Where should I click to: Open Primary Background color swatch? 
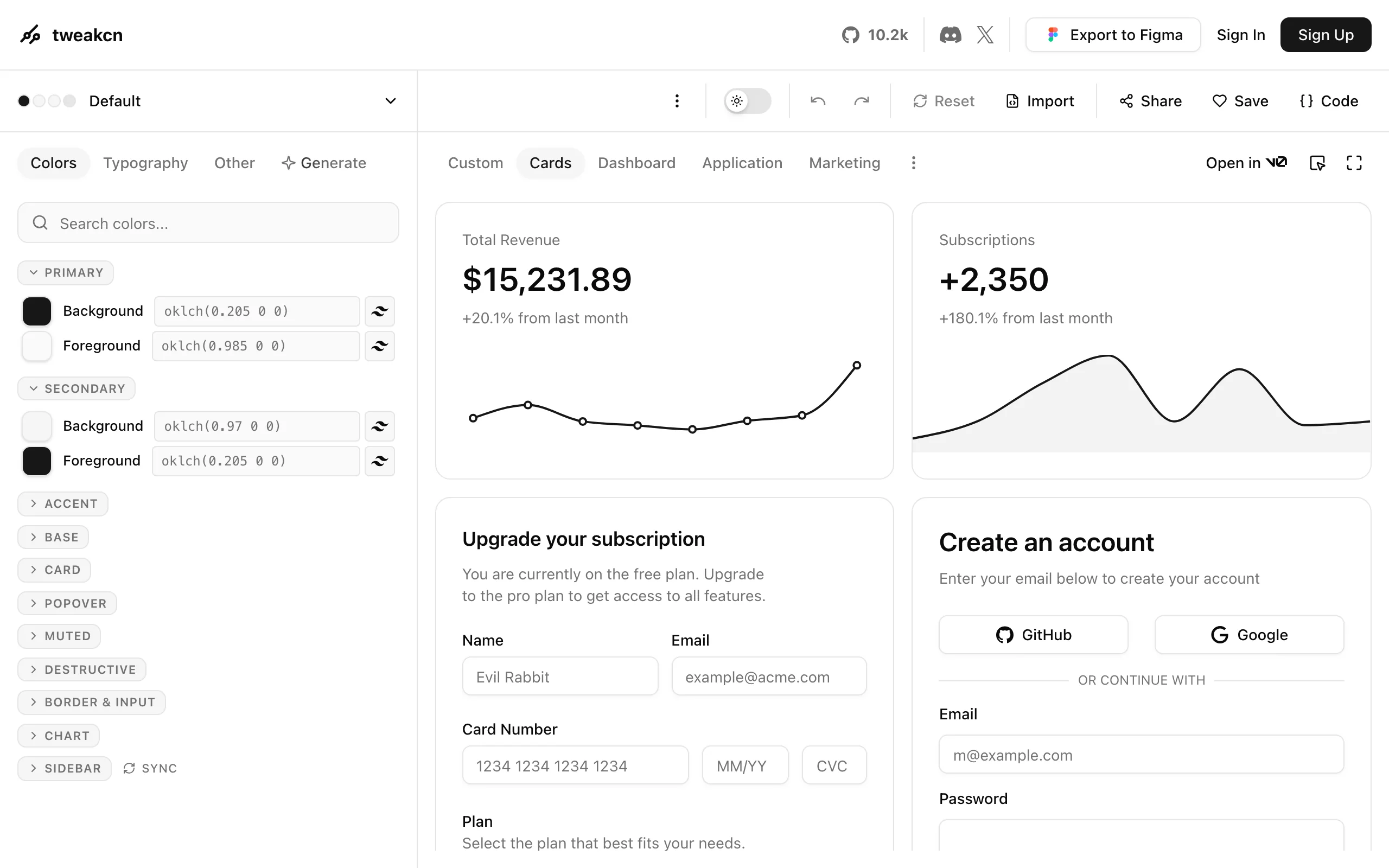[37, 311]
